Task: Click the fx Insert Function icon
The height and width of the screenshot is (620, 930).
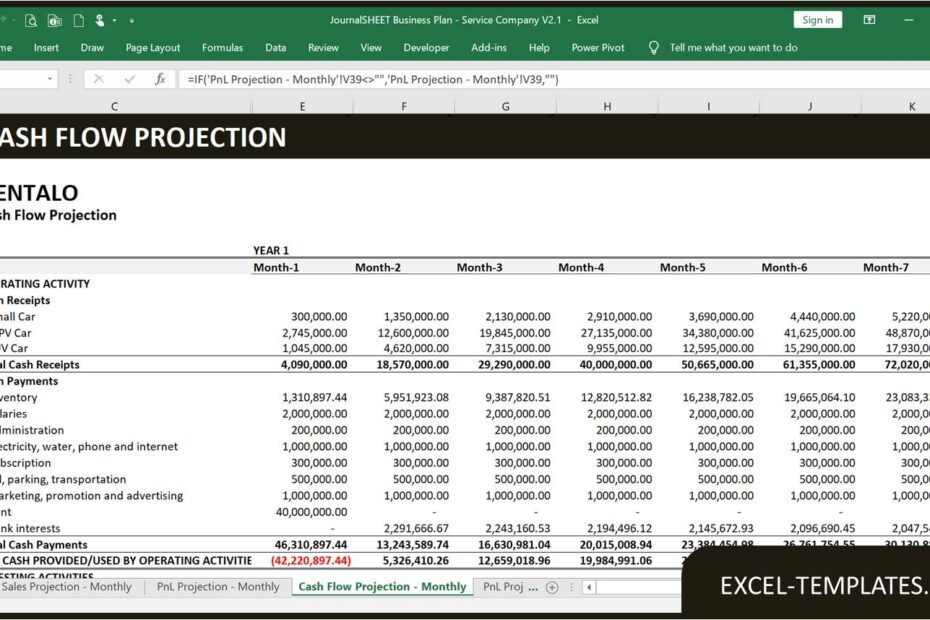Action: point(160,78)
